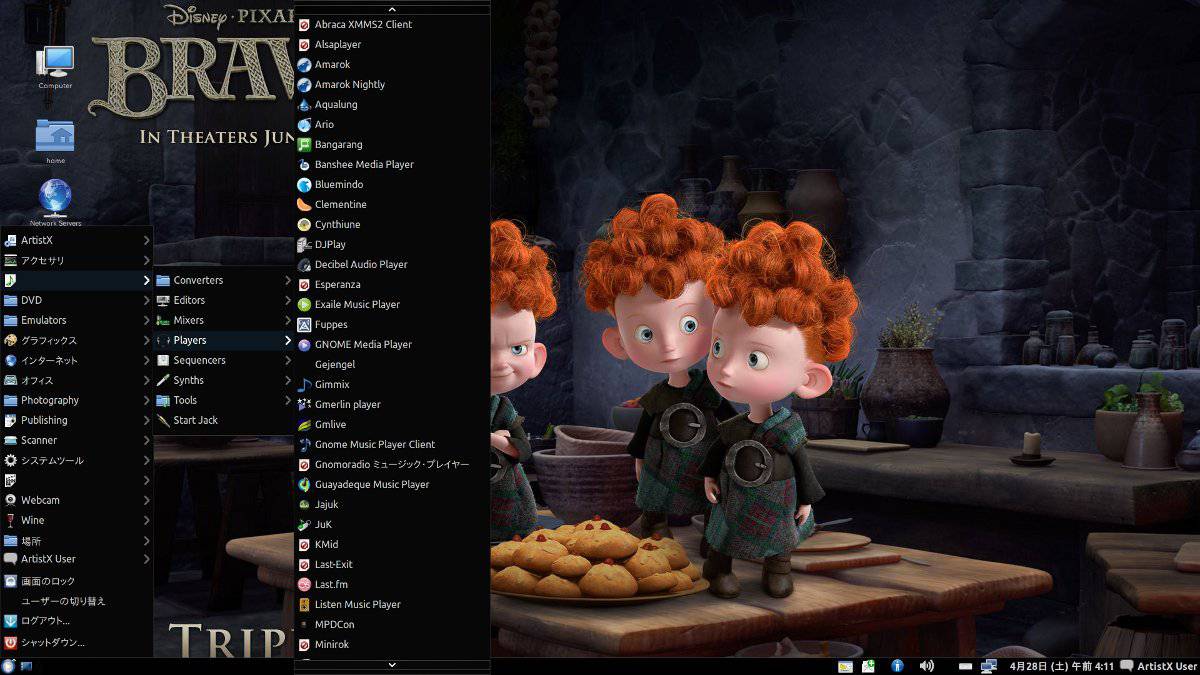Click the green-plus mail tray icon

[x=869, y=666]
